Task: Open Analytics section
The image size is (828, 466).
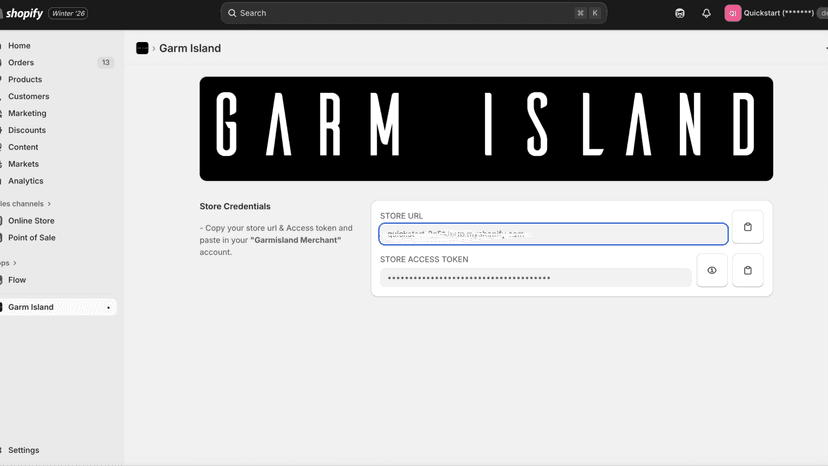Action: 25,181
